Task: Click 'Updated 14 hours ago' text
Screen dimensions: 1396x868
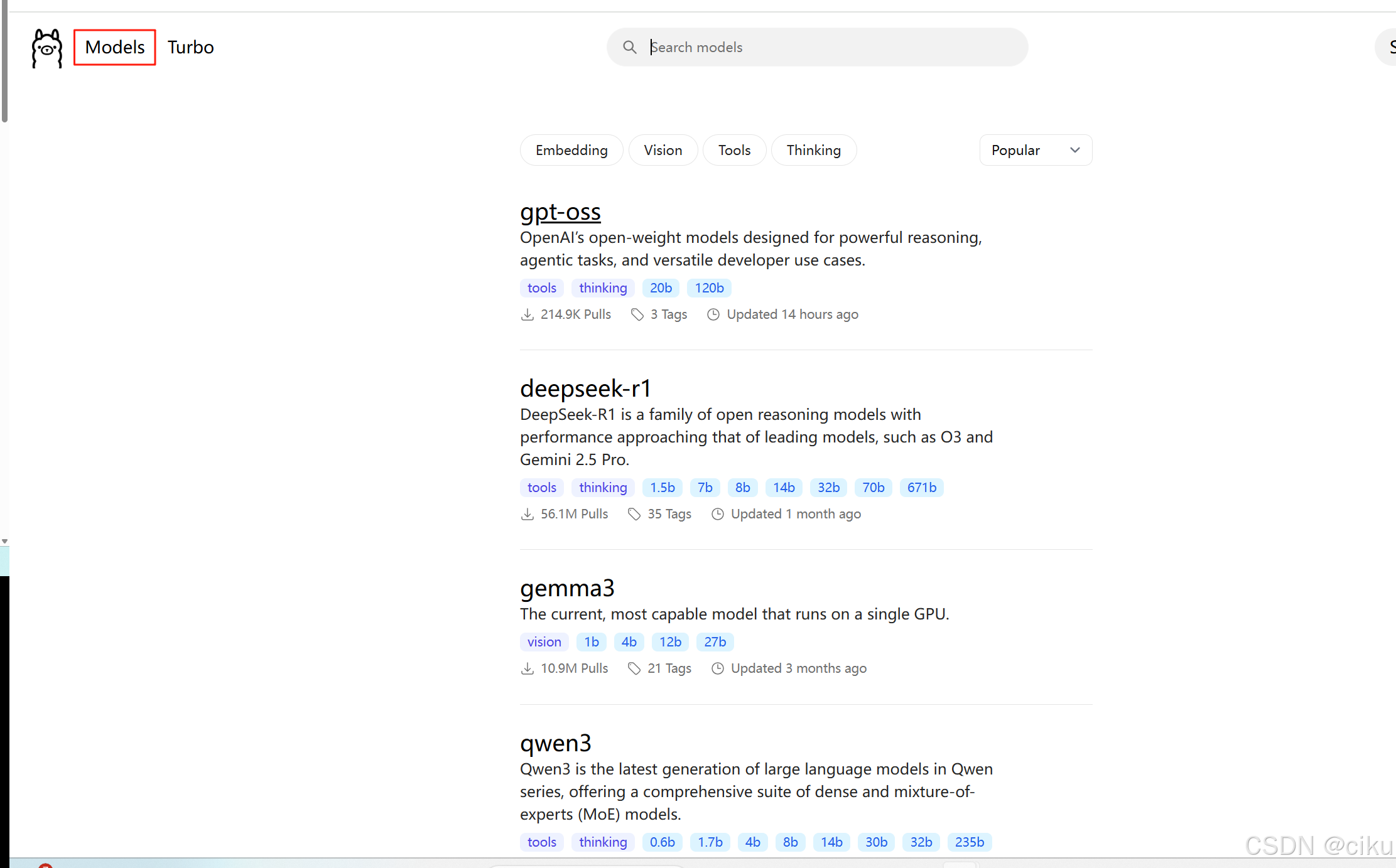Action: pyautogui.click(x=793, y=314)
